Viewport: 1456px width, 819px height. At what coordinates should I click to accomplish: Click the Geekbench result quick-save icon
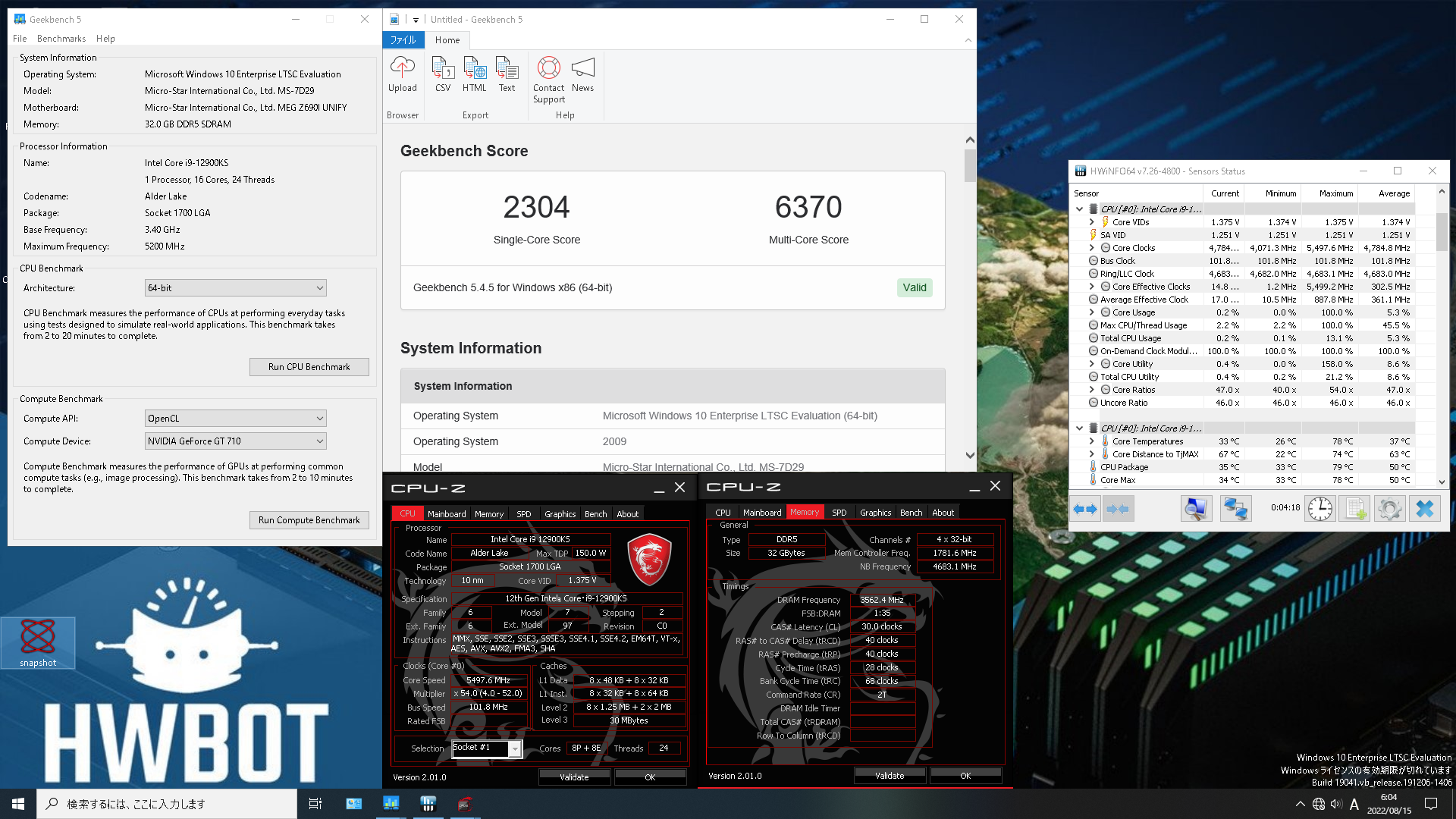coord(394,19)
